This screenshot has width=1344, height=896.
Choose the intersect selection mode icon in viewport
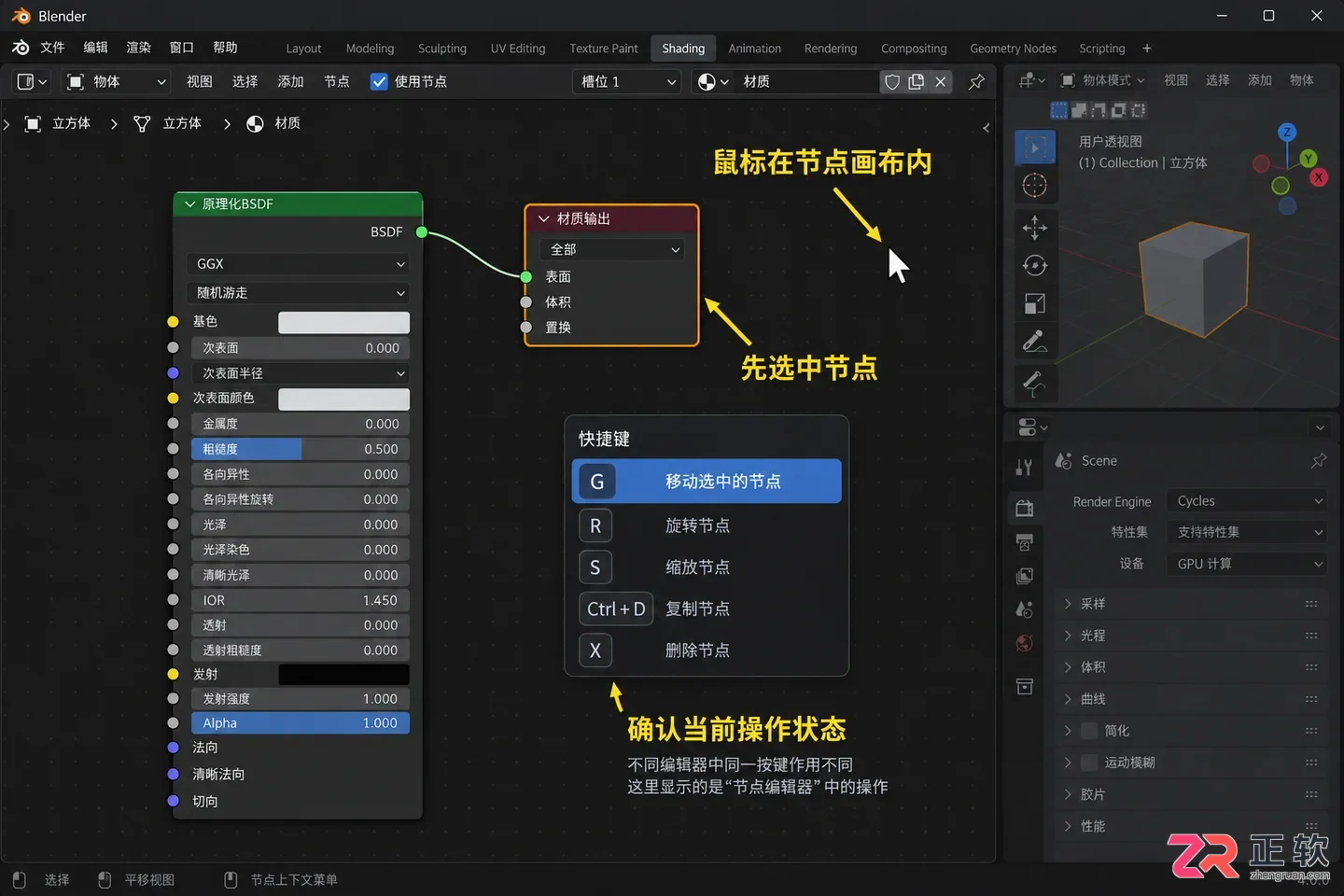1138,110
